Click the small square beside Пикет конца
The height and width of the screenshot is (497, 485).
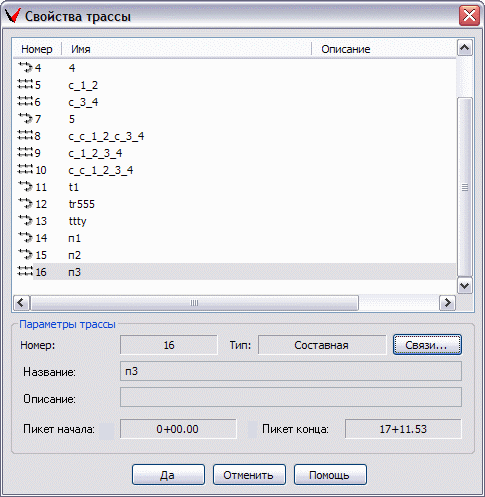(252, 429)
